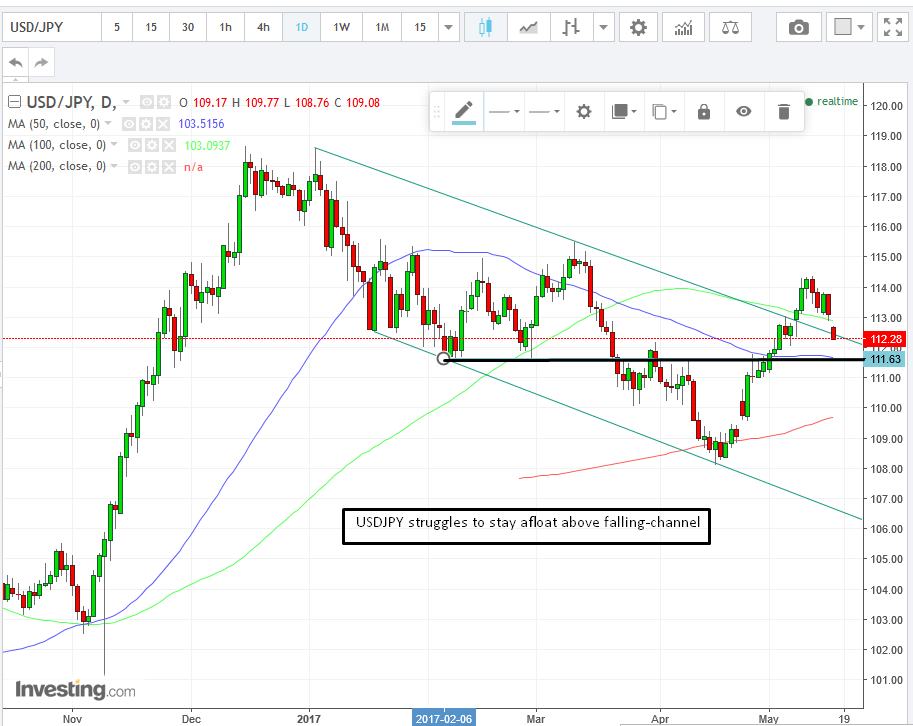Enter fullscreen mode with the expand icon
The image size is (913, 726).
pos(893,27)
